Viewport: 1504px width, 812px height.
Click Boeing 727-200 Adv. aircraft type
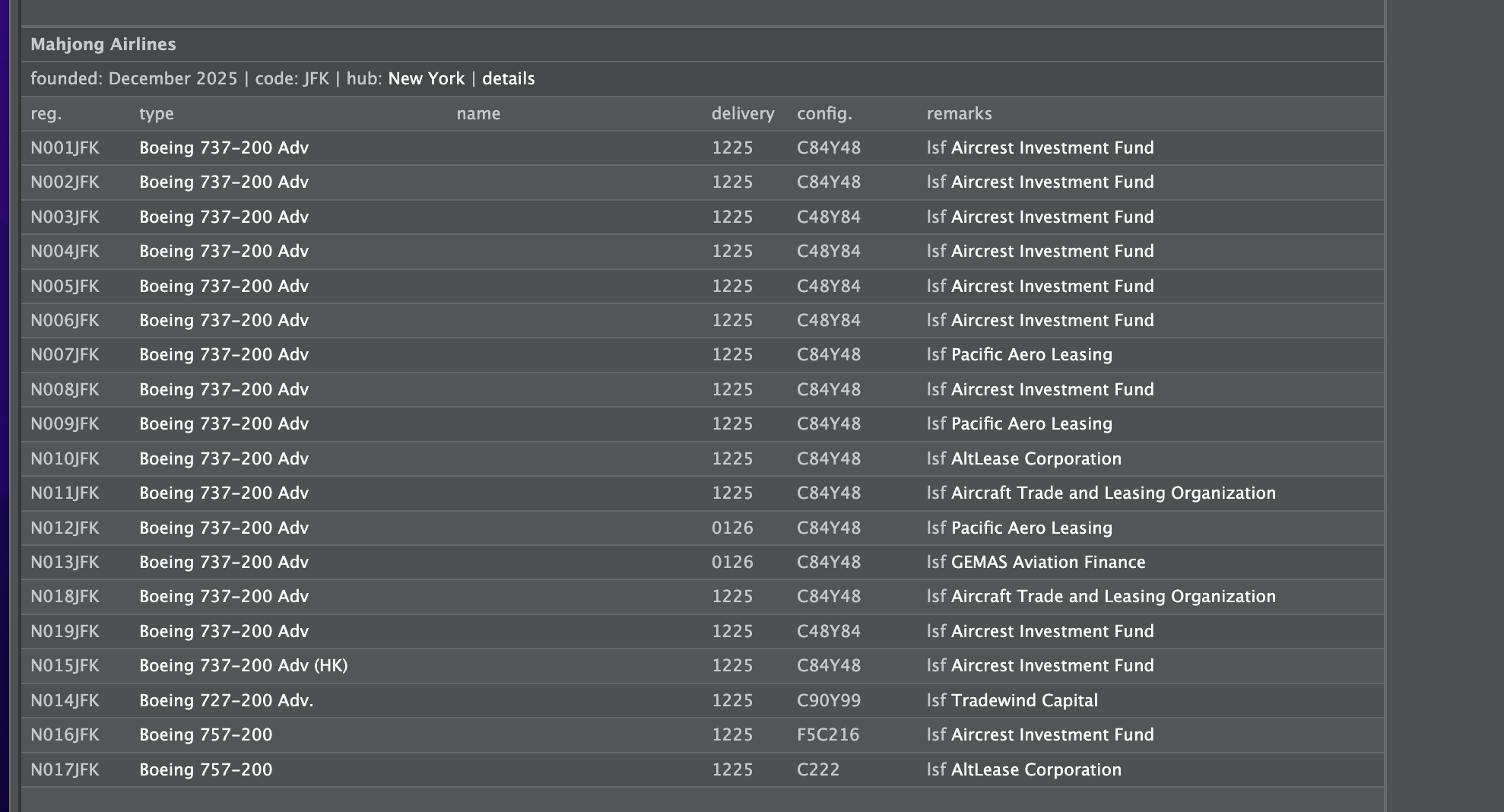226,701
